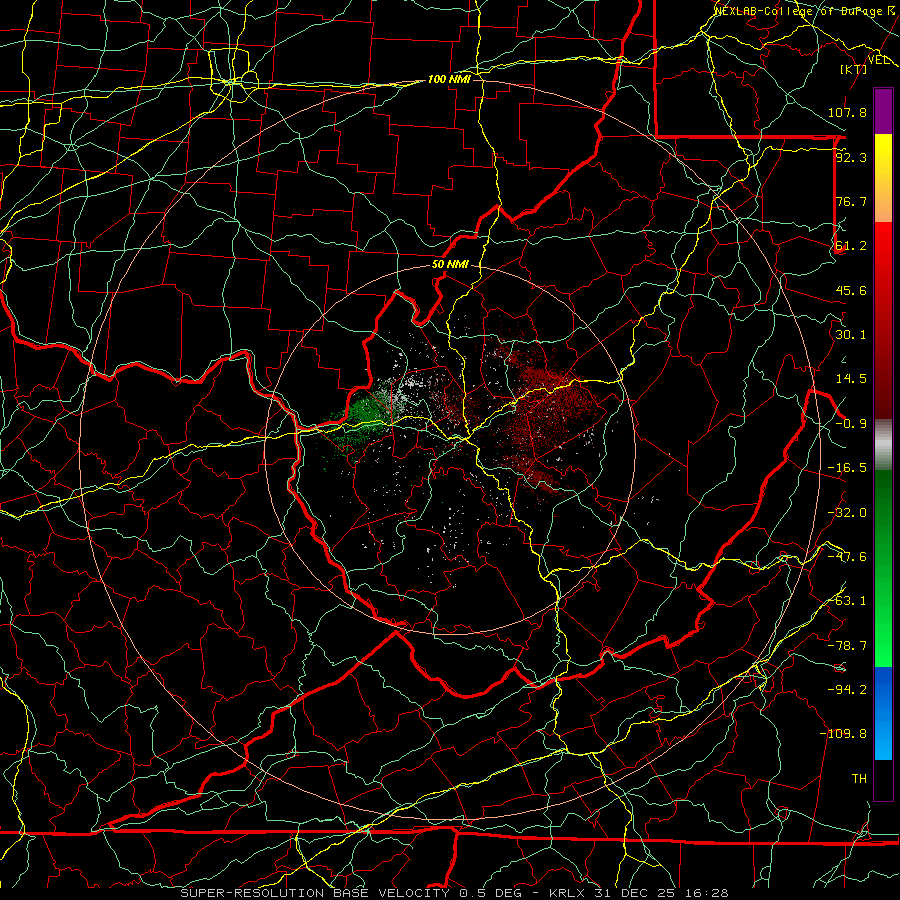Click the -94.2 velocity scale value
900x900 pixels.
[x=847, y=690]
